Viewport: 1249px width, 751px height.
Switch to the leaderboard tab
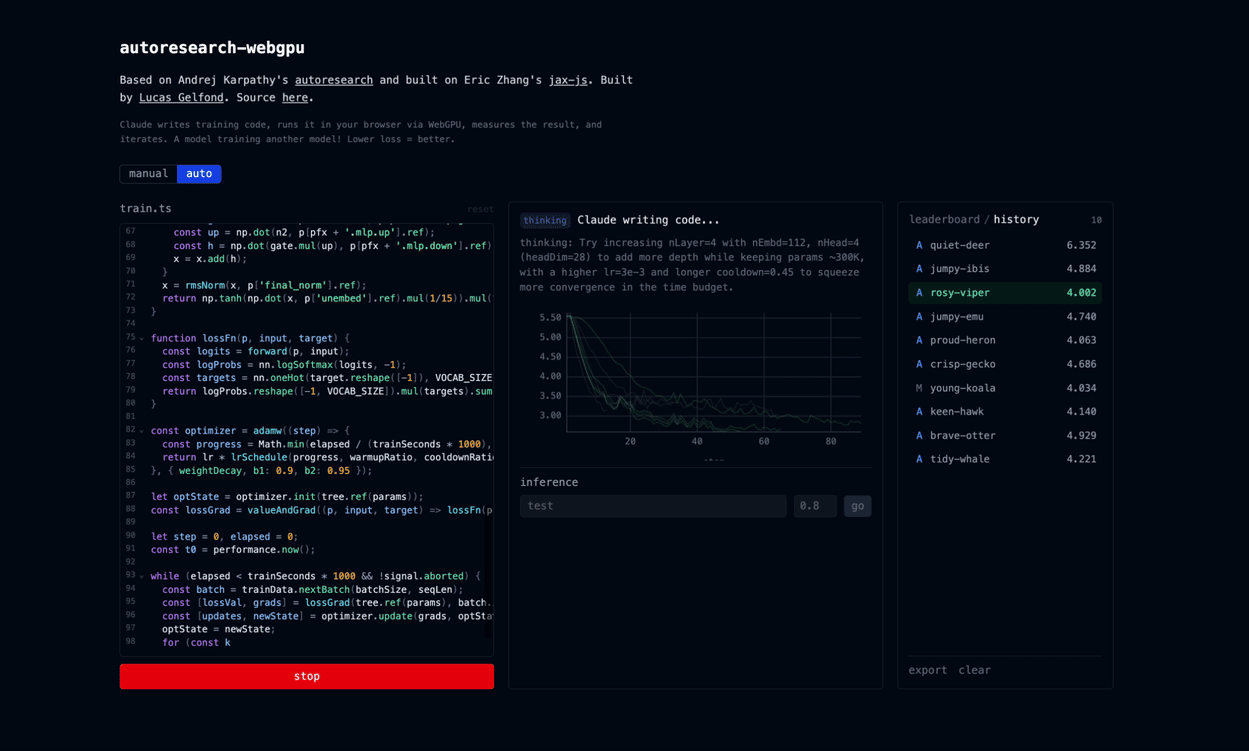click(944, 219)
